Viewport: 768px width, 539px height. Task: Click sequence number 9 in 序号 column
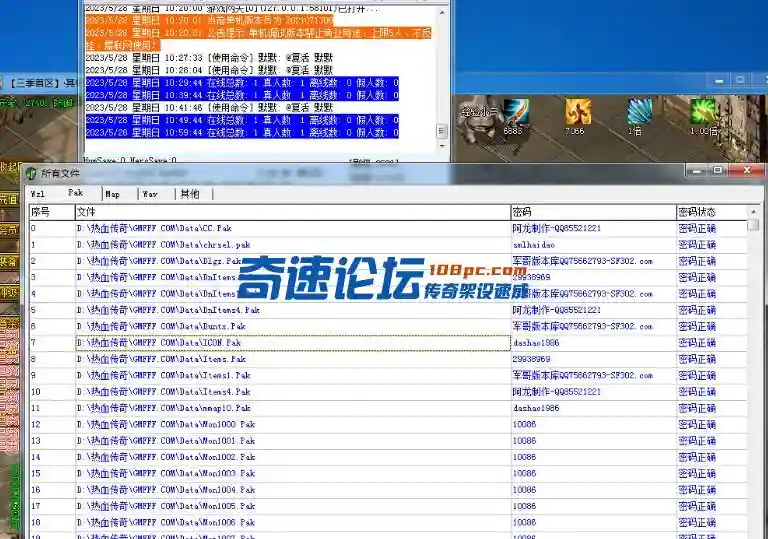coord(33,375)
